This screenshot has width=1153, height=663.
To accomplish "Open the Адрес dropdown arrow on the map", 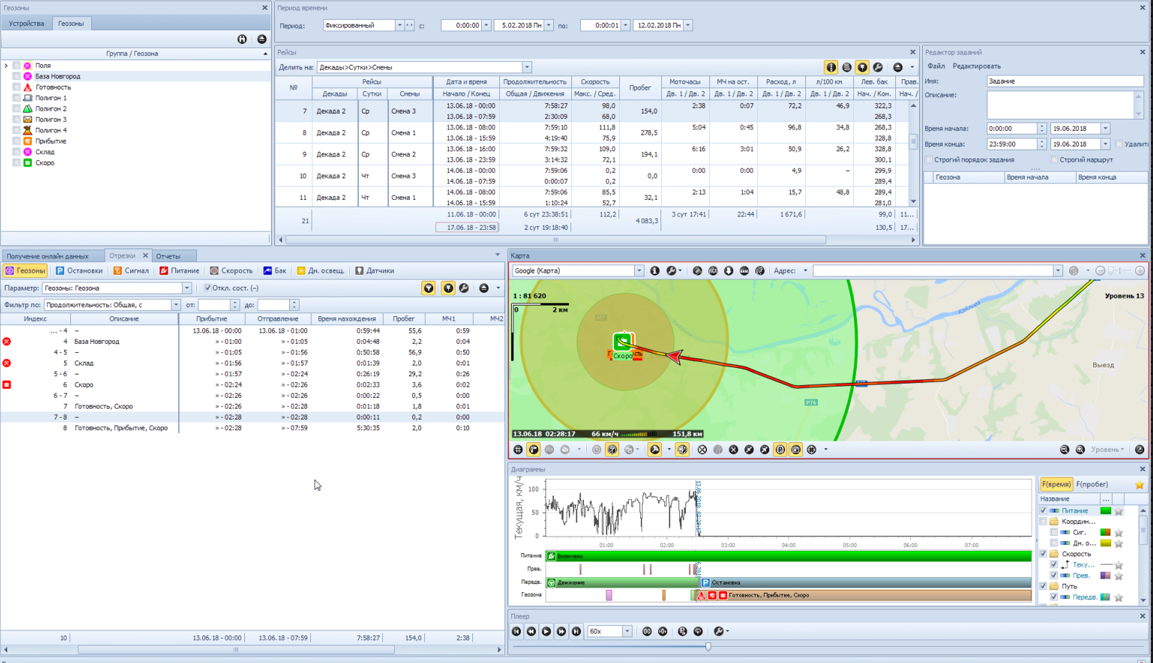I will (x=805, y=270).
